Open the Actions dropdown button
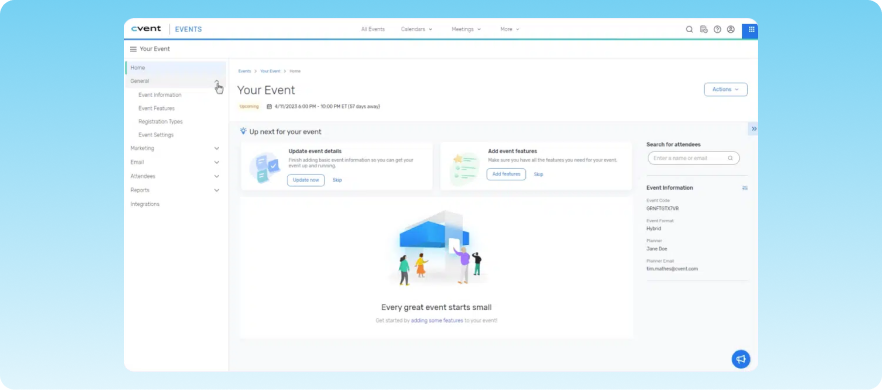The image size is (882, 390). 726,89
